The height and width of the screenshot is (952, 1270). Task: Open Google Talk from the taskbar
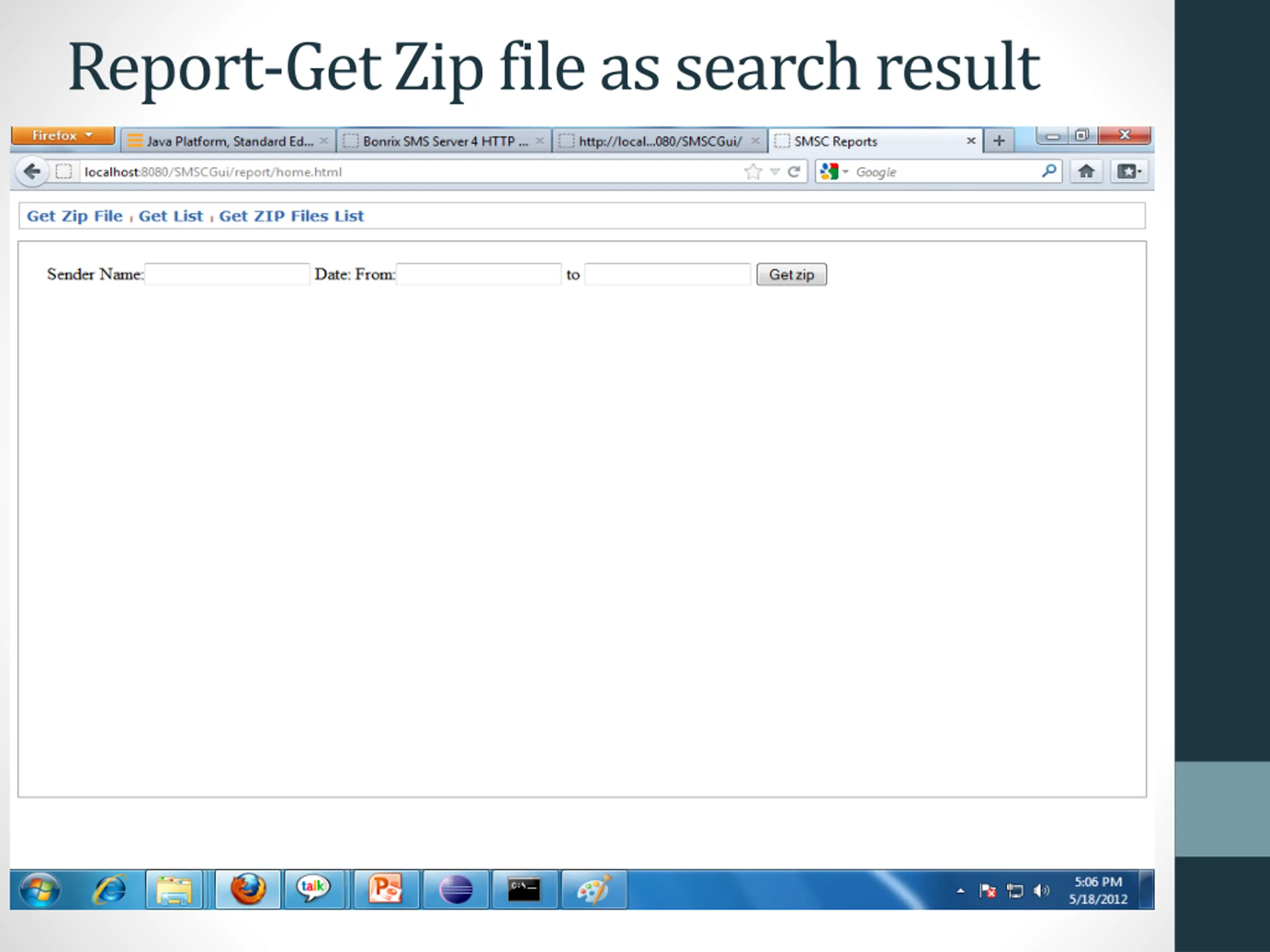(x=314, y=890)
